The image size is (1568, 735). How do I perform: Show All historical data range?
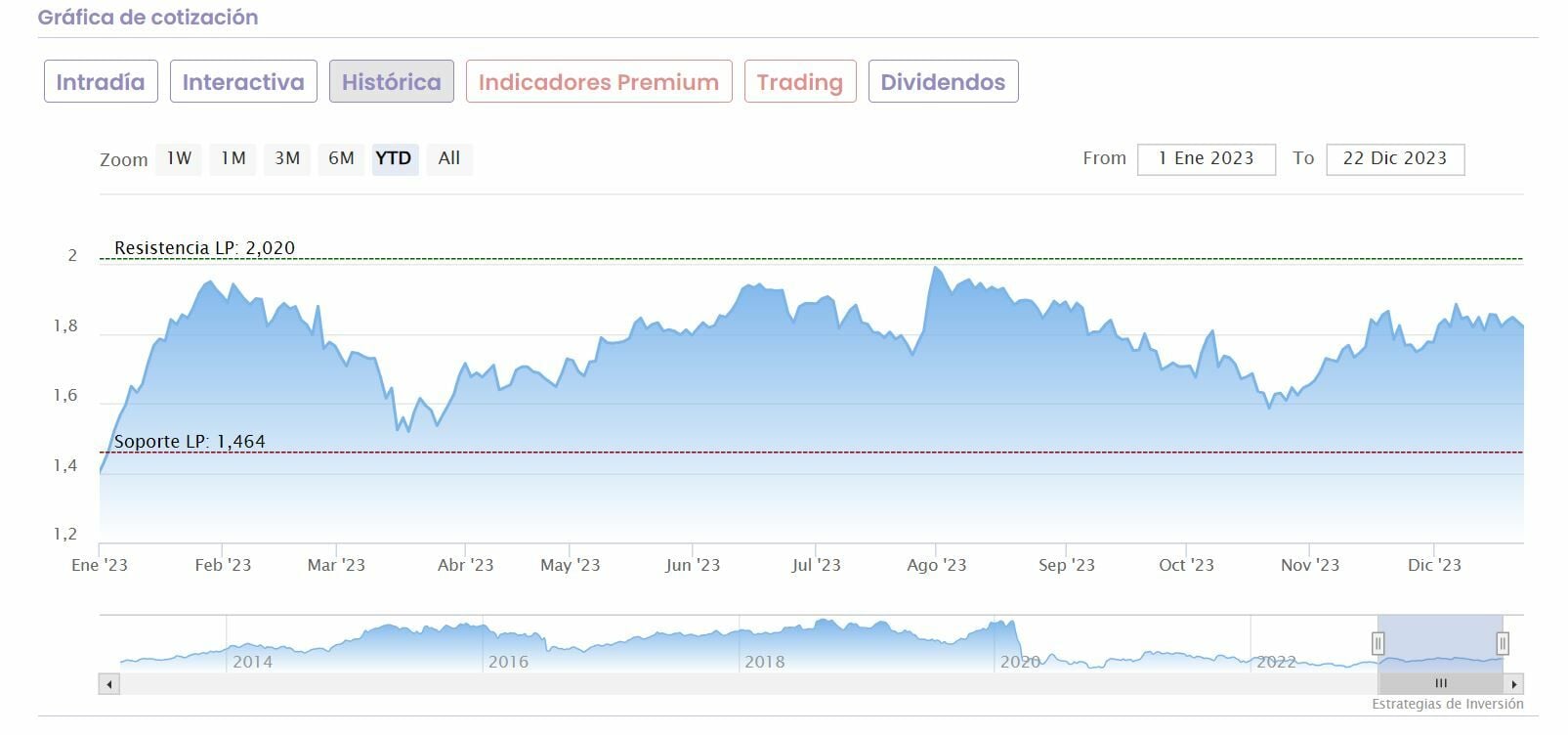(449, 158)
